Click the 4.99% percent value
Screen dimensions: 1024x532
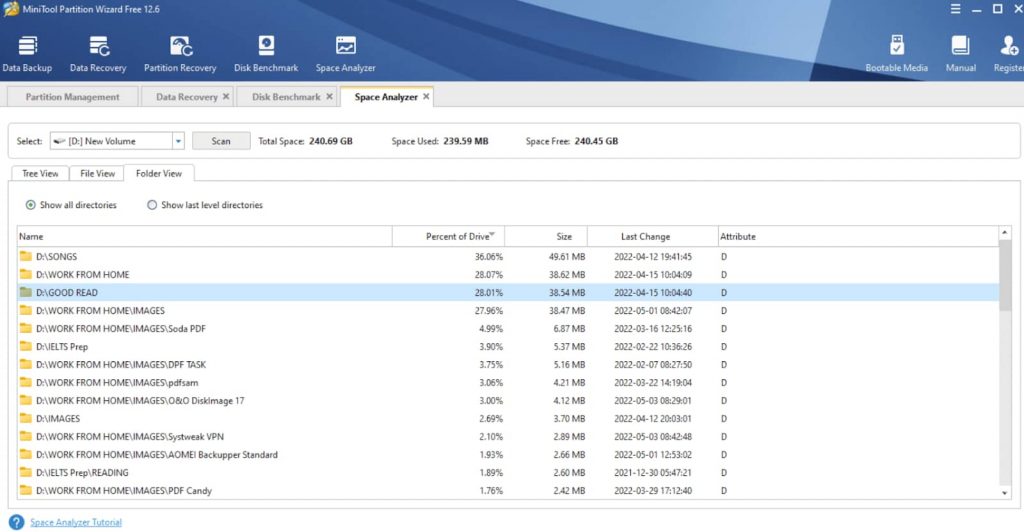pos(490,328)
